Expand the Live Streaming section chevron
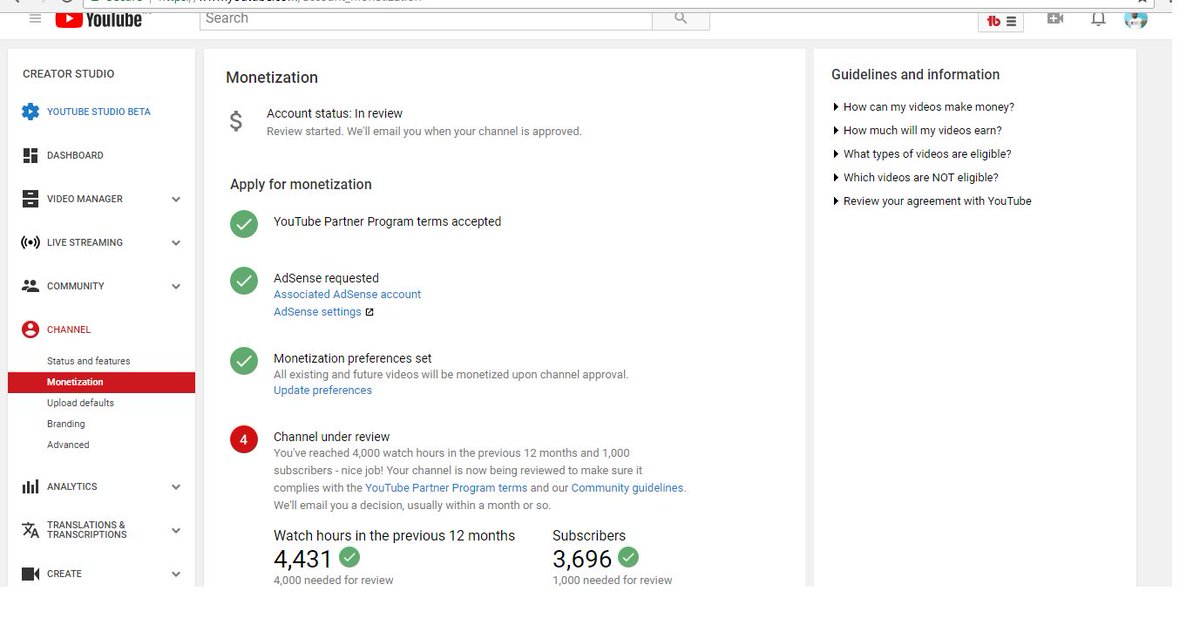1200x632 pixels. 176,243
